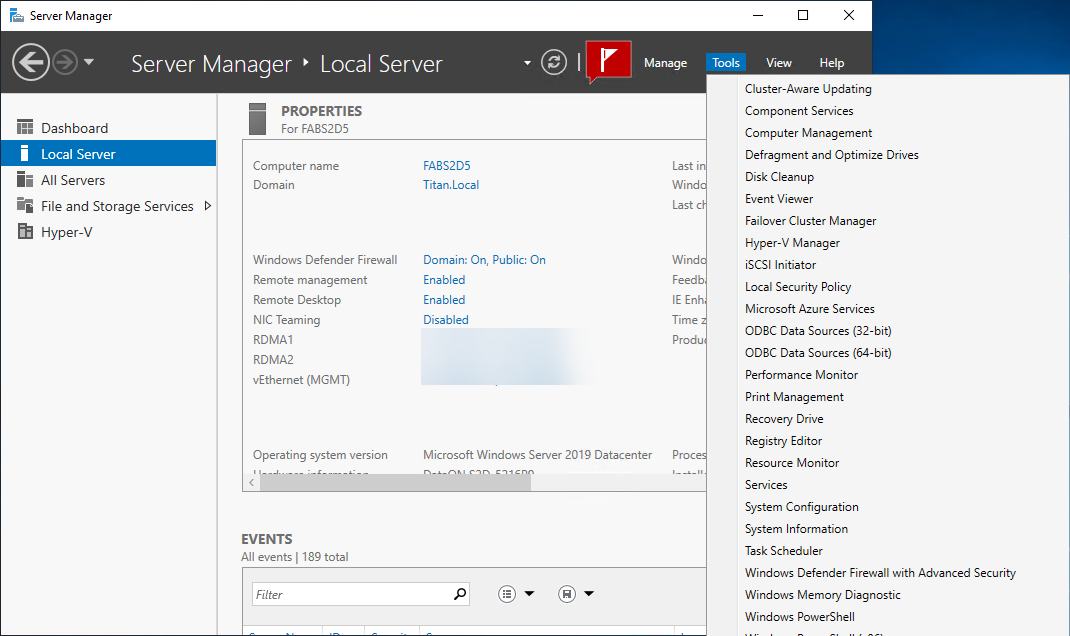Open the Manage menu
Image resolution: width=1070 pixels, height=636 pixels.
coord(665,63)
